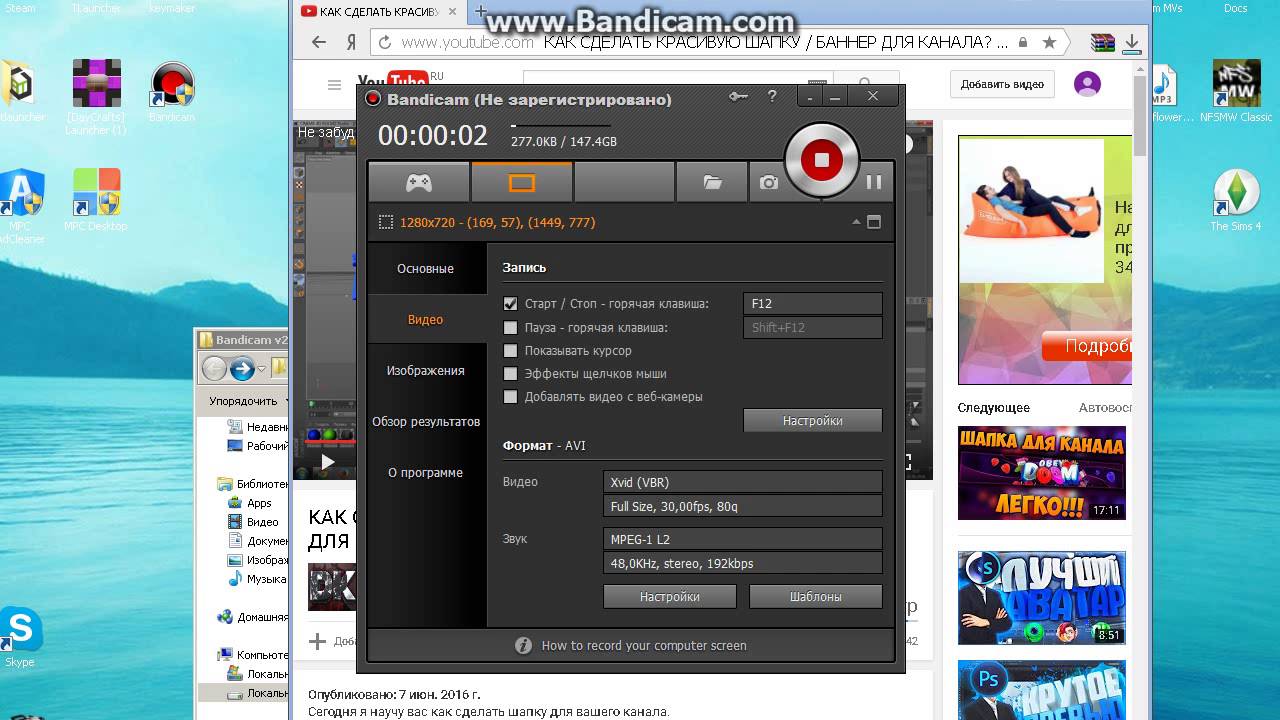
Task: Open the Видео tab
Action: (x=425, y=319)
